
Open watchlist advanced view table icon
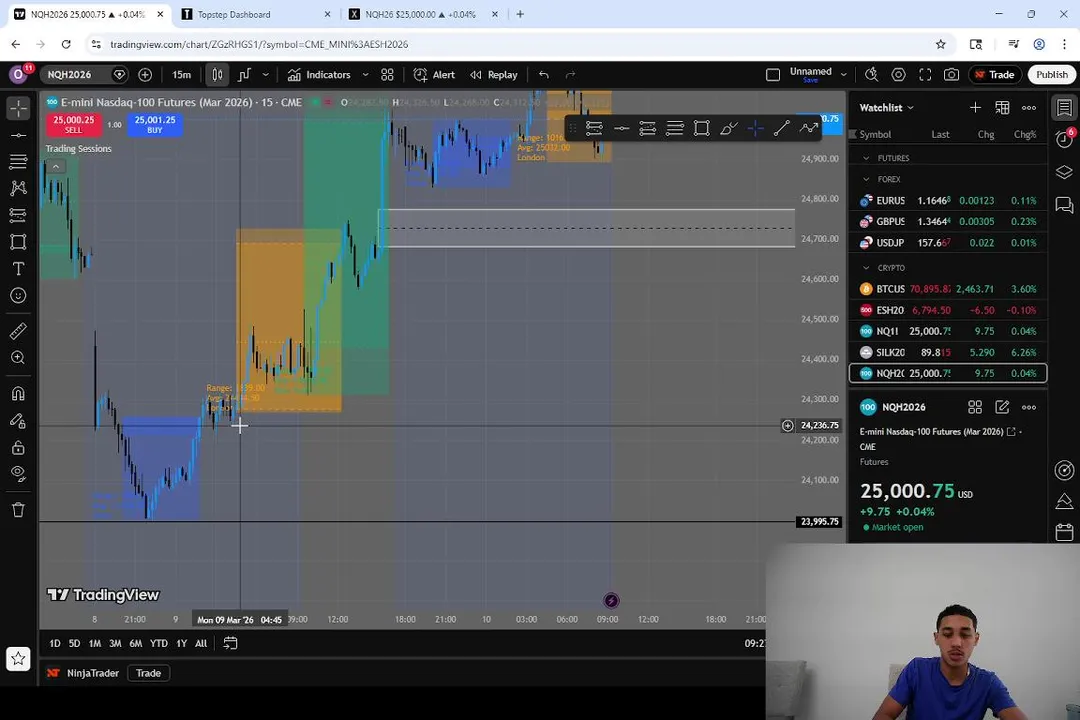[1002, 107]
